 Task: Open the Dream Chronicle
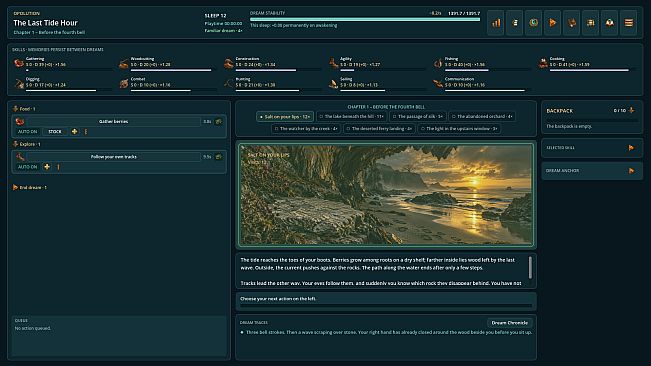coord(509,323)
